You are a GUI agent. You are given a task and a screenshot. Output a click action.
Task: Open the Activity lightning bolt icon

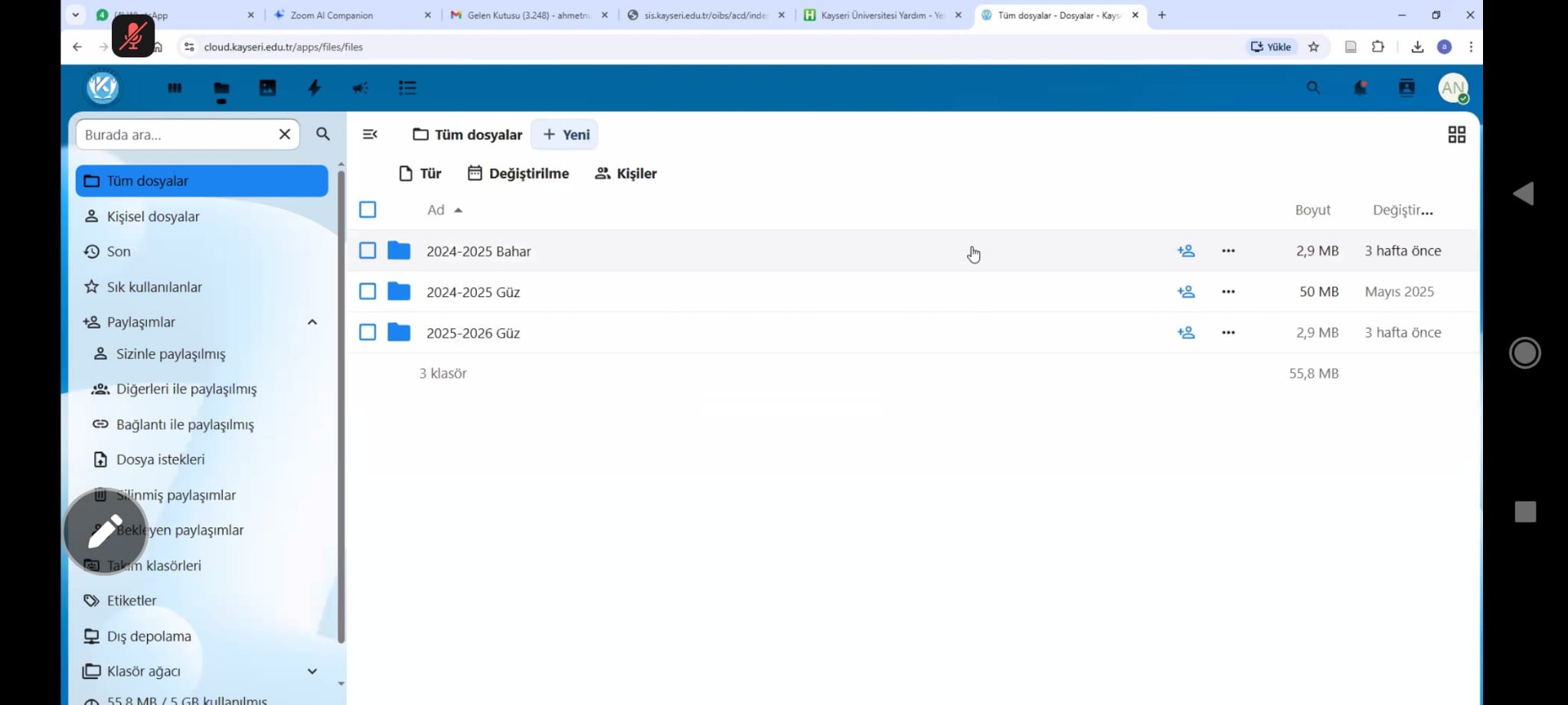tap(314, 88)
